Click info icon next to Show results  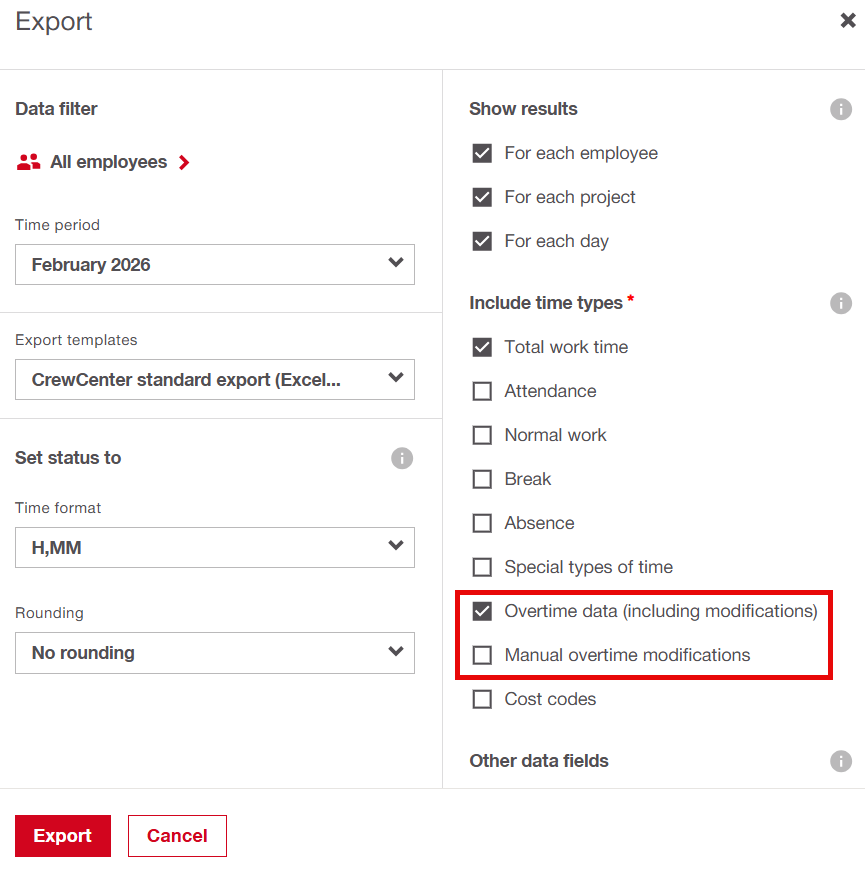[841, 109]
